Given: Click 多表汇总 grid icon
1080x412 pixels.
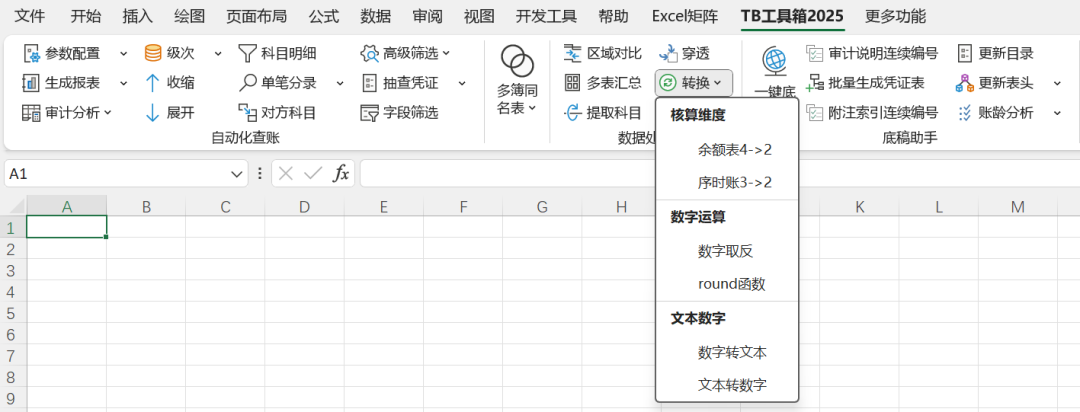Looking at the screenshot, I should tap(572, 83).
